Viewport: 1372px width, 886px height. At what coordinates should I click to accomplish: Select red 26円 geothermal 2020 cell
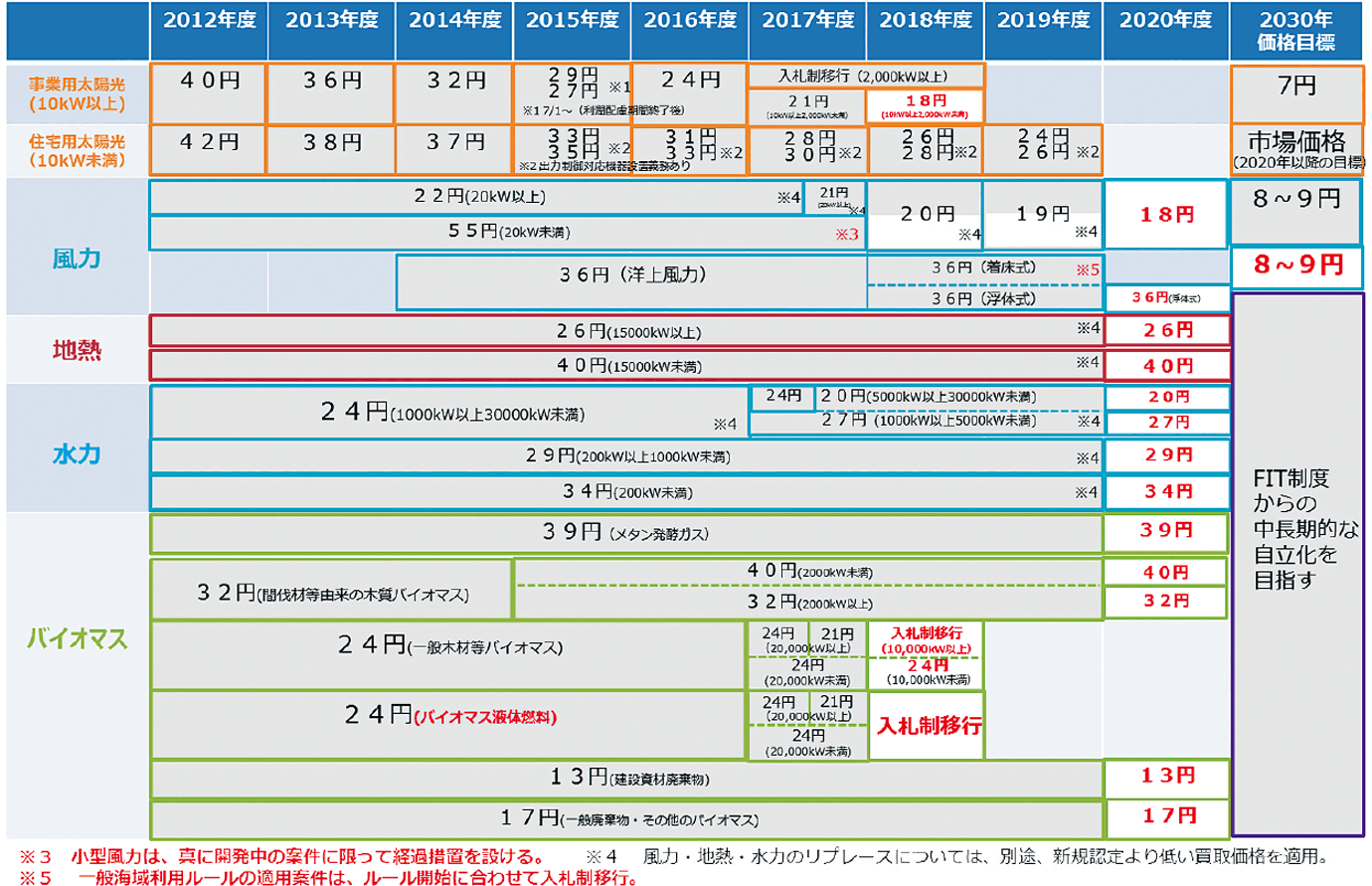(x=1167, y=331)
